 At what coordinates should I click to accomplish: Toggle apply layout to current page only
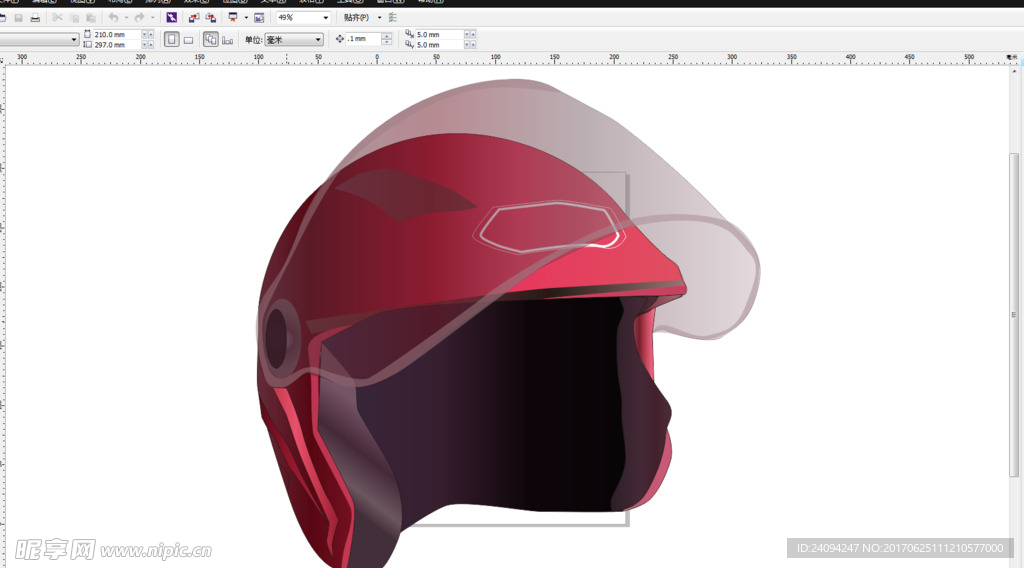227,40
